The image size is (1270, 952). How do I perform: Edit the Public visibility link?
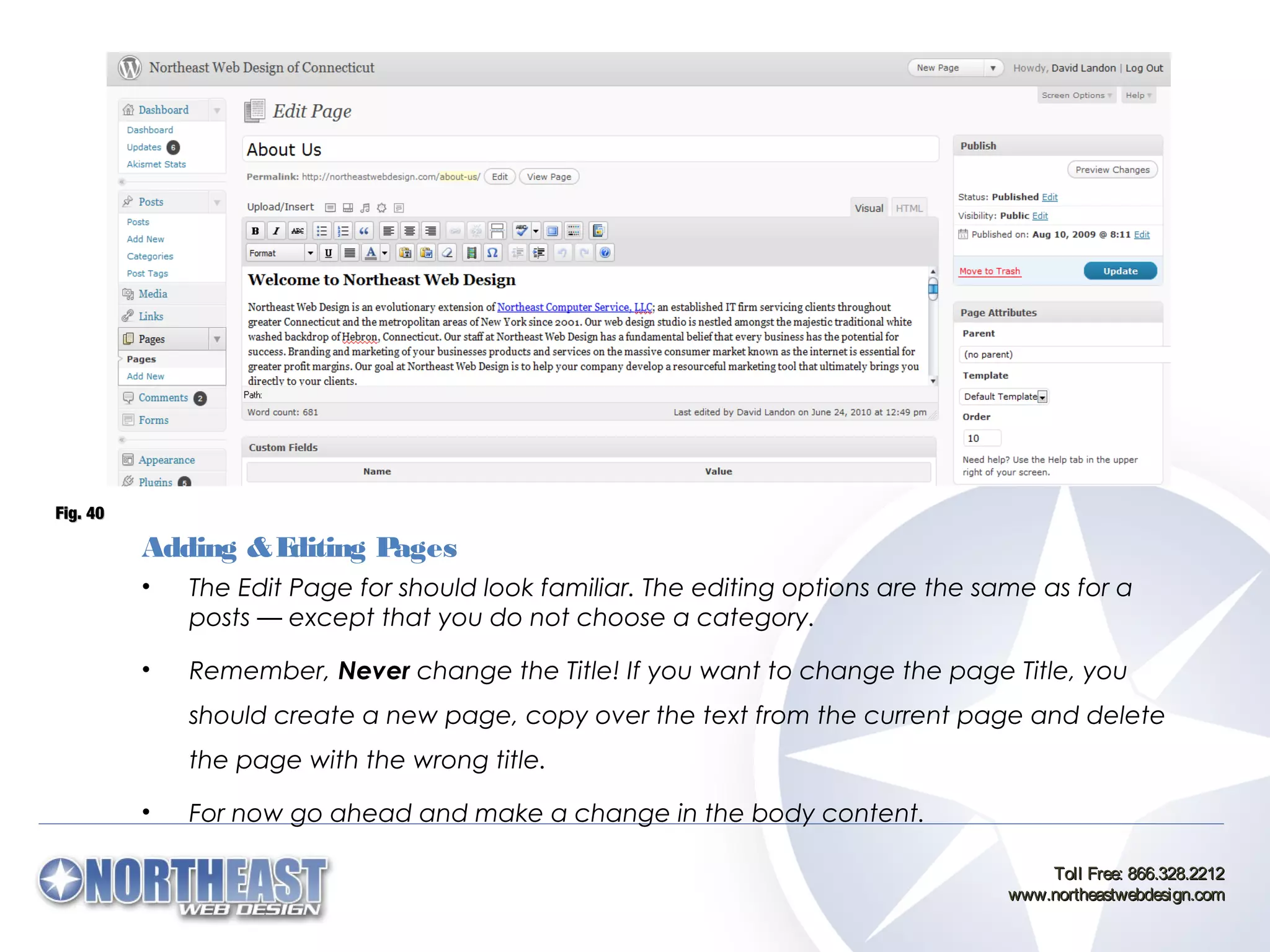click(x=1040, y=216)
